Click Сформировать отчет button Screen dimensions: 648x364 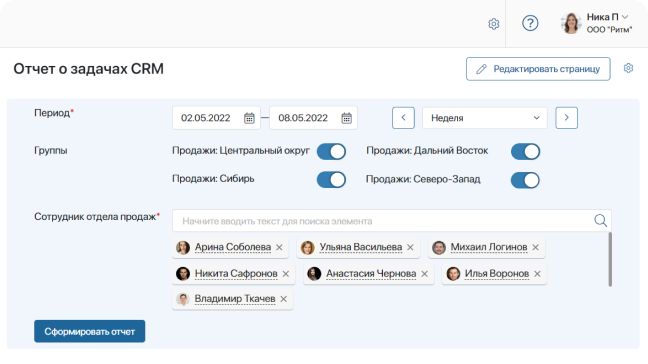pyautogui.click(x=90, y=331)
